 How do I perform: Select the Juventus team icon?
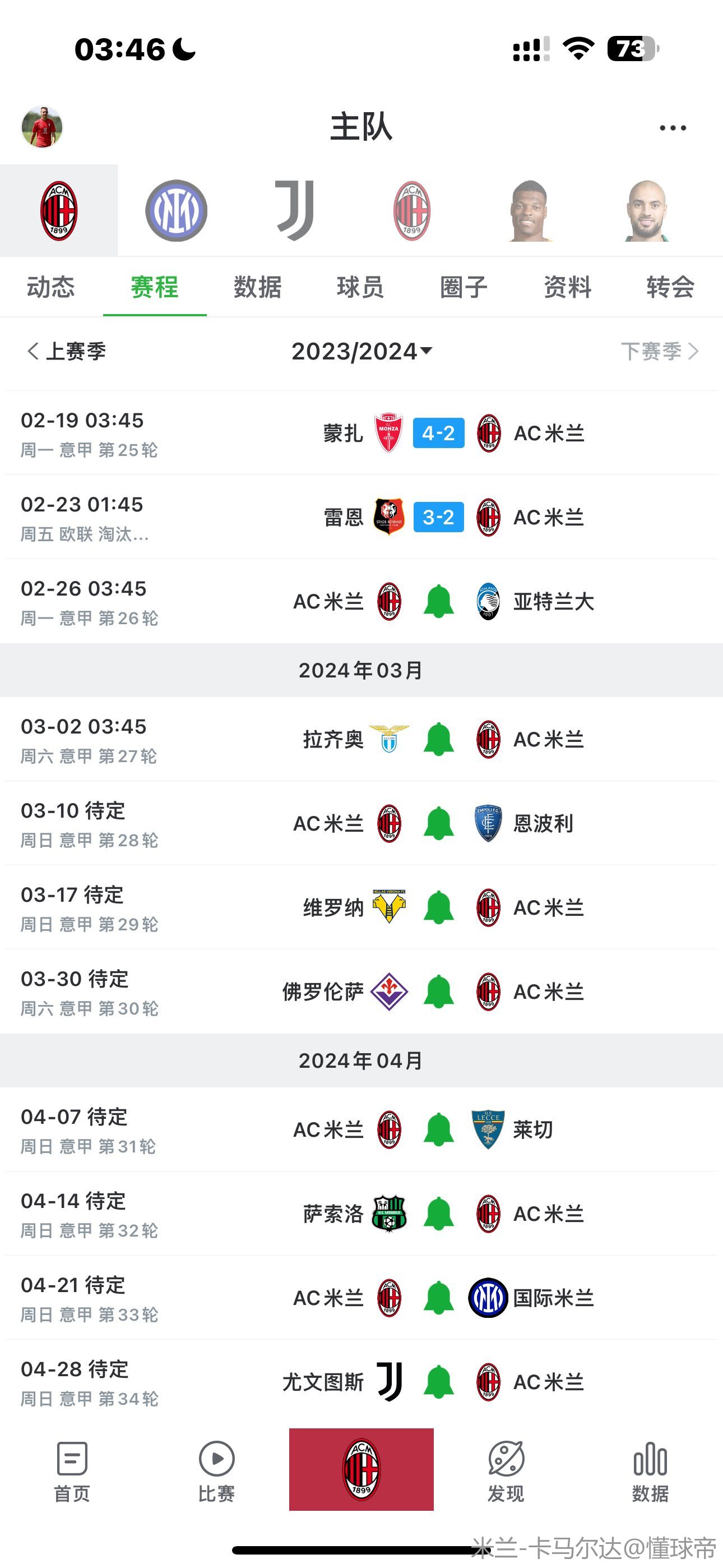click(x=295, y=211)
